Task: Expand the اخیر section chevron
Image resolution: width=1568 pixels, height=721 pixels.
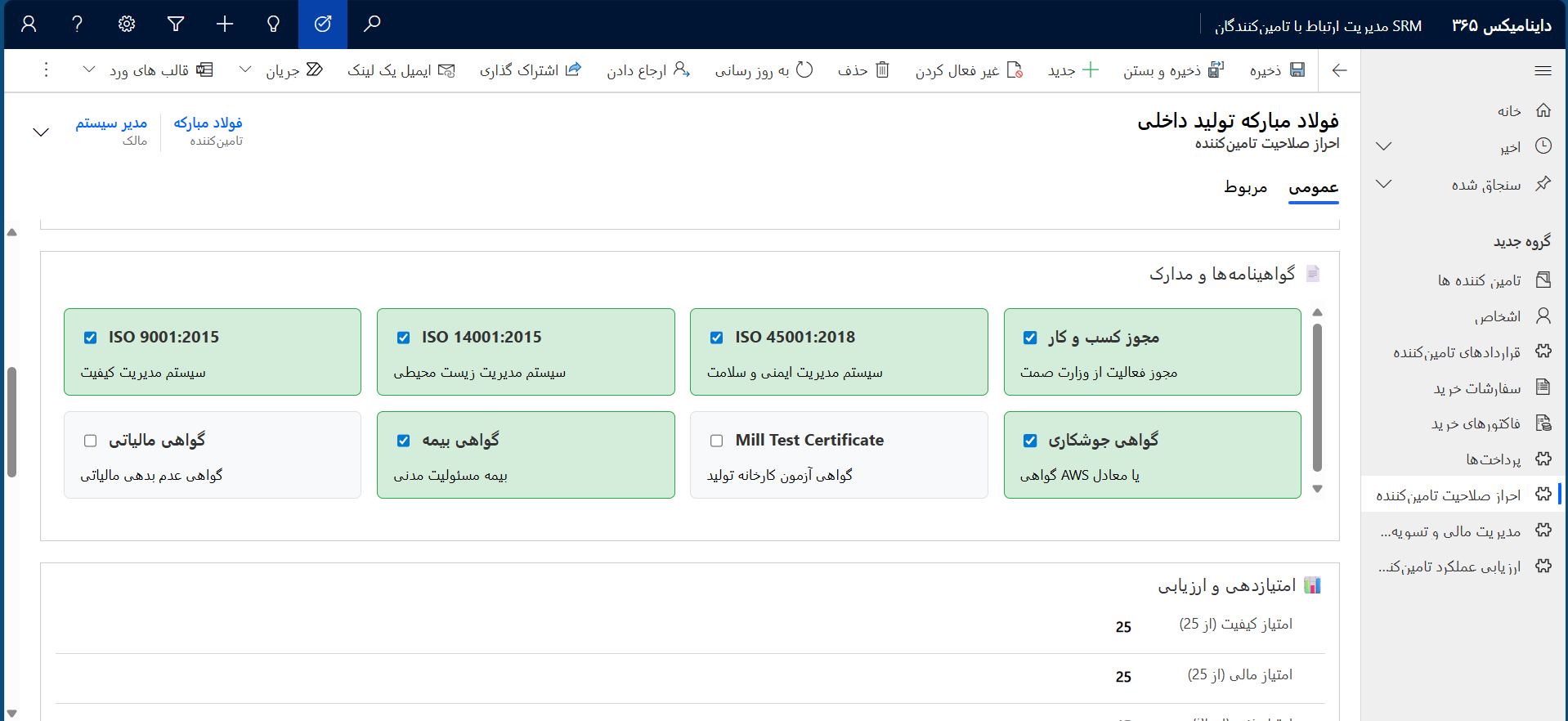Action: point(1383,146)
